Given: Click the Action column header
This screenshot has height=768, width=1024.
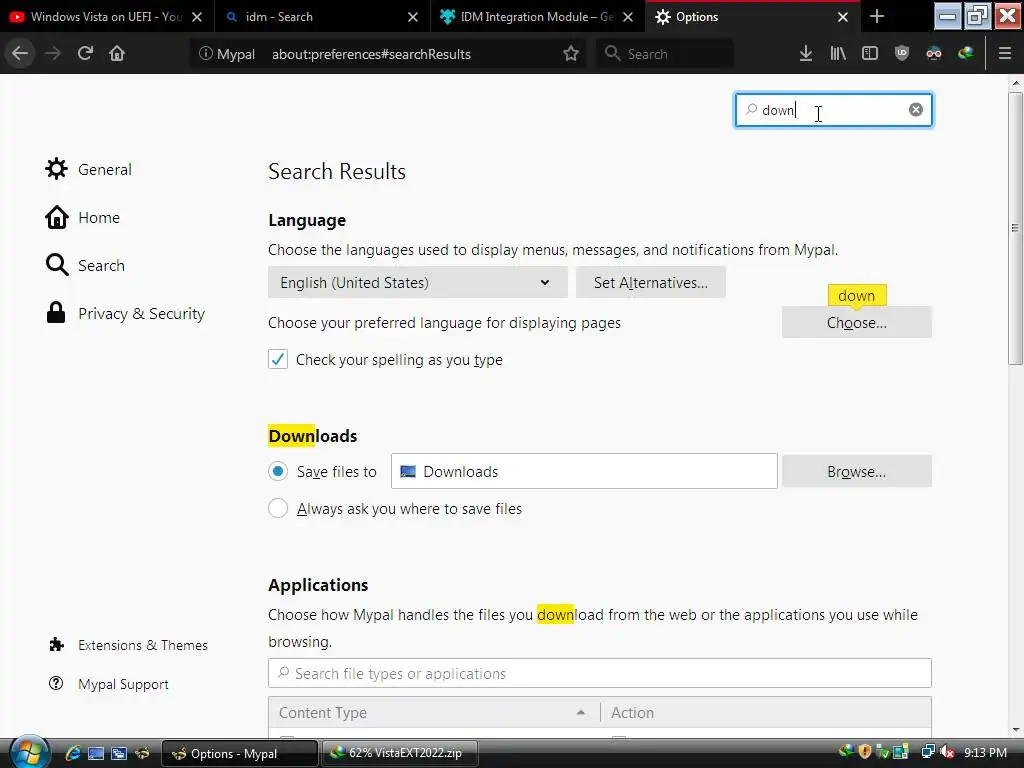Looking at the screenshot, I should coord(766,712).
